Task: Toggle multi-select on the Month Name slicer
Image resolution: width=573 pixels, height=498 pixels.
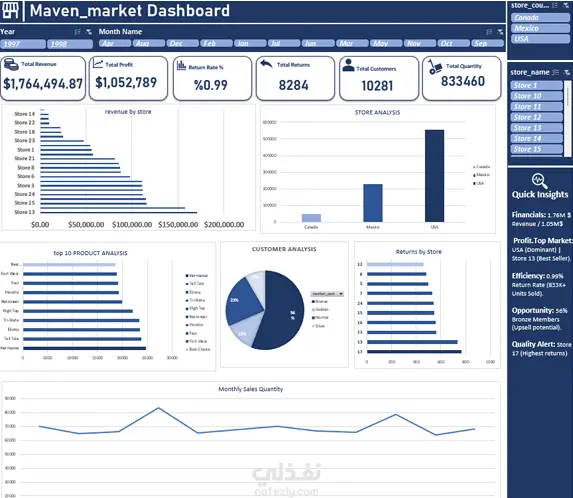Action: tap(489, 32)
